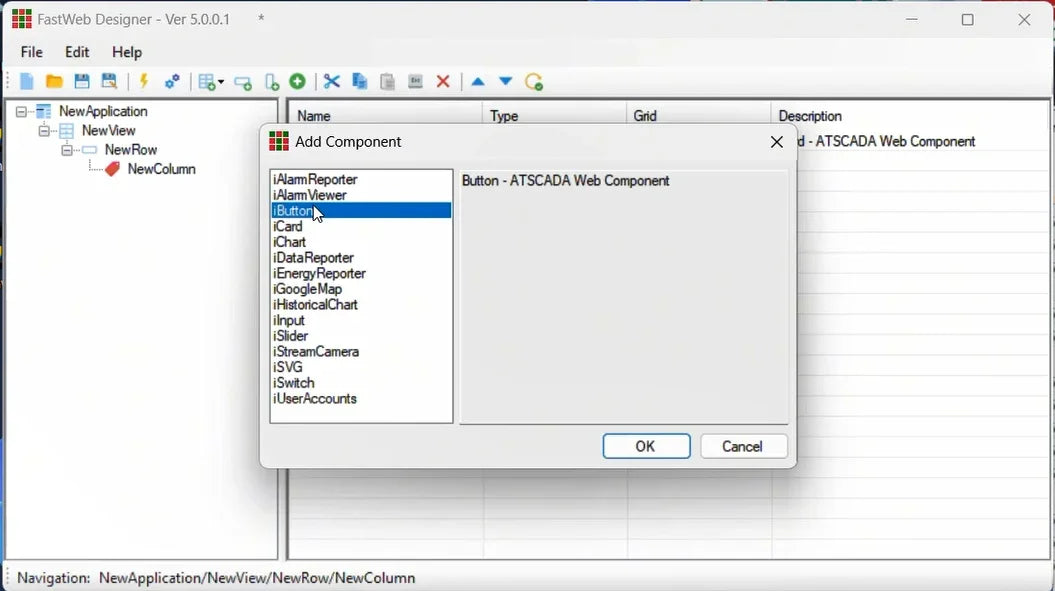Select iGoogleMap from the component list

click(x=309, y=288)
